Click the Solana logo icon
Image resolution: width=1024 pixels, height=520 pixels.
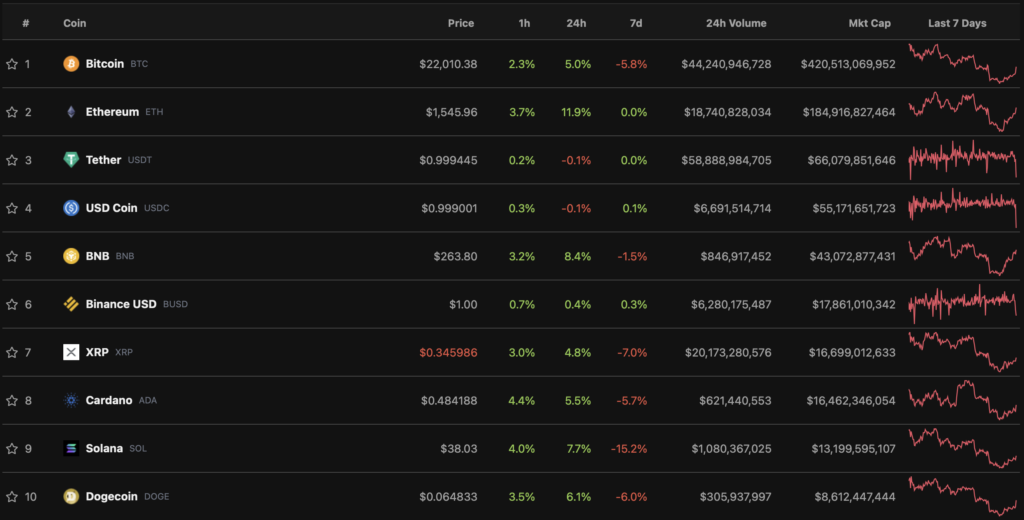click(x=71, y=448)
